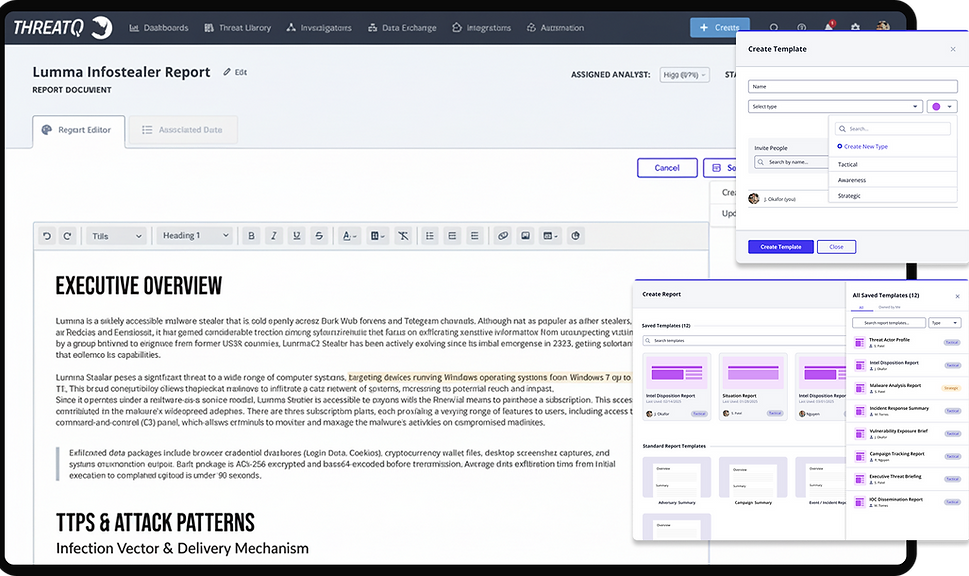Toggle italic formatting
The width and height of the screenshot is (969, 576).
274,235
